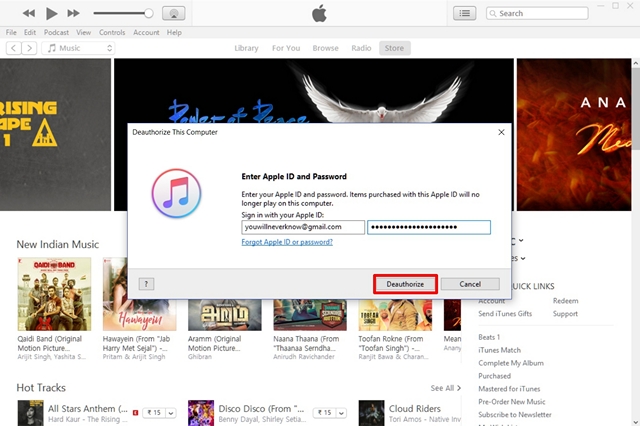Open the AirPlay output icon
This screenshot has width=640, height=426.
pos(172,14)
